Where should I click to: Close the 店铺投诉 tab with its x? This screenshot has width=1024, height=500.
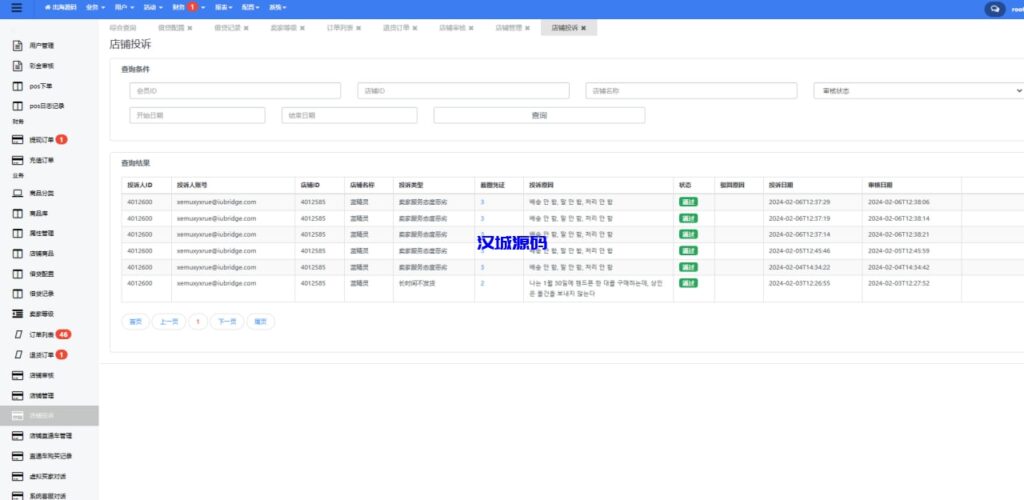coord(583,28)
